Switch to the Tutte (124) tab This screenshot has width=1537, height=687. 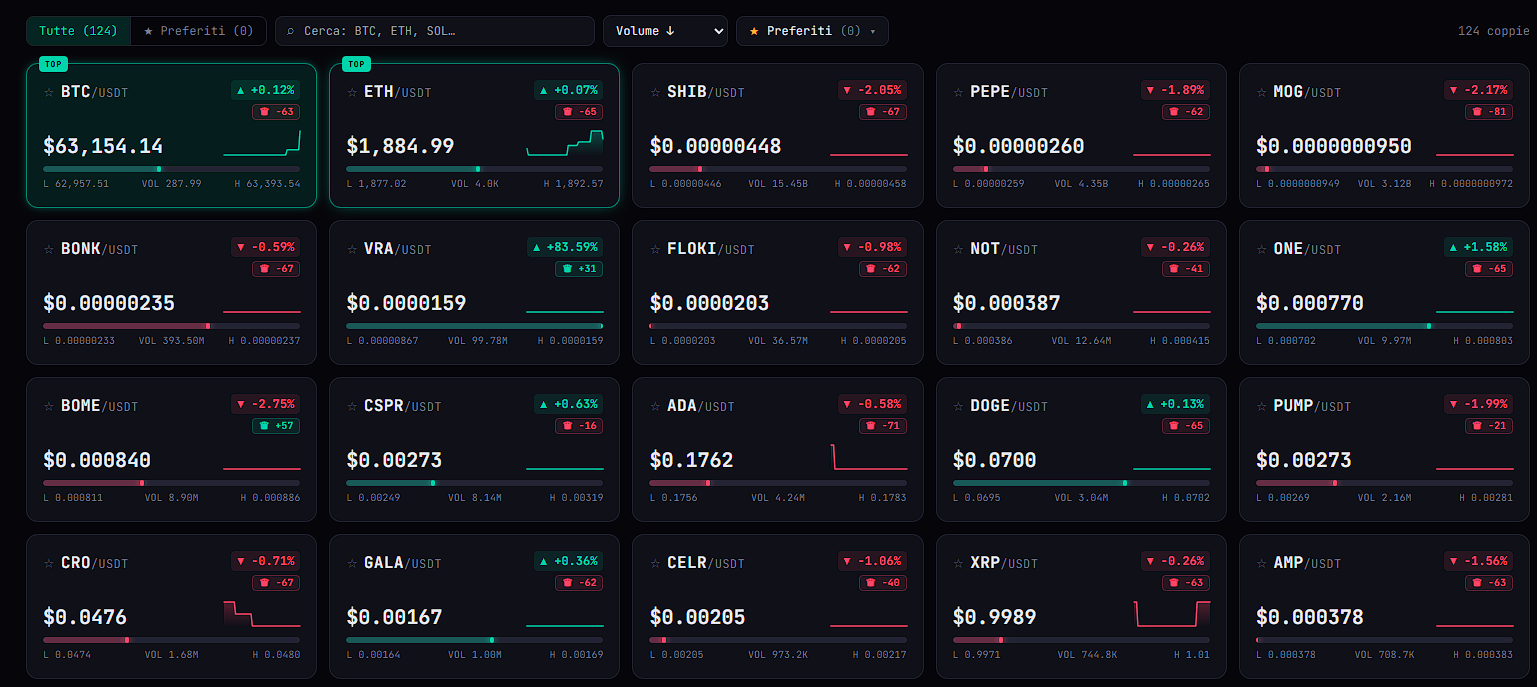79,31
